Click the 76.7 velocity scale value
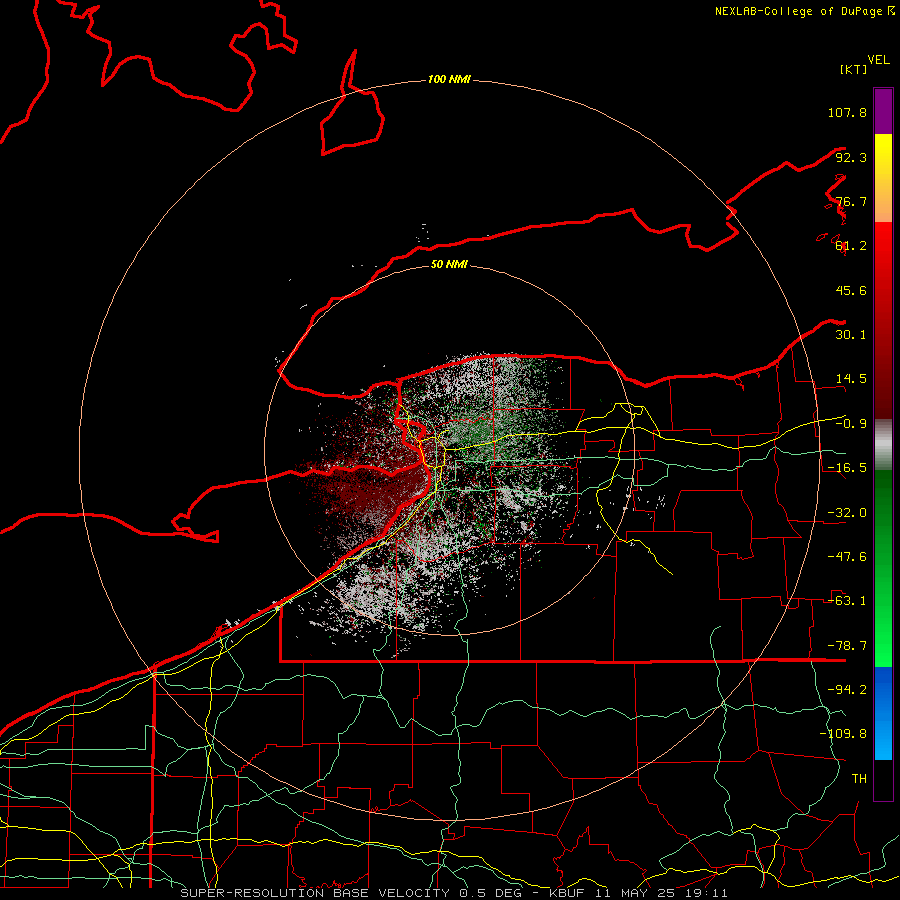900x900 pixels. (851, 201)
